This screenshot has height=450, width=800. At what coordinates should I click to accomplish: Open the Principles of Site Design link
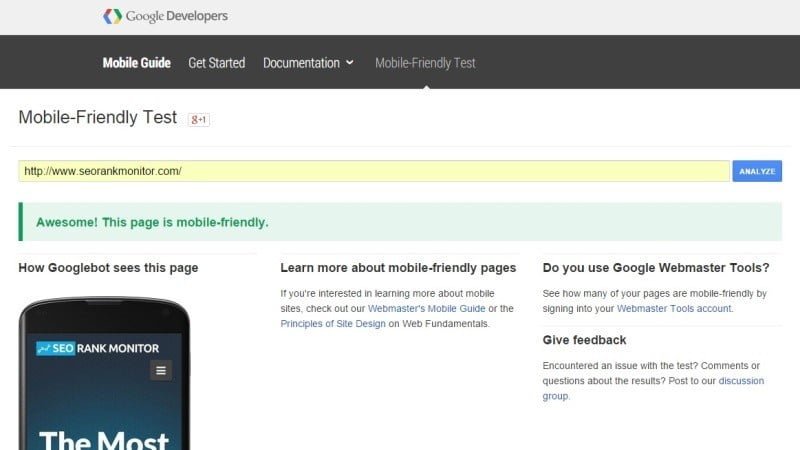tap(333, 323)
